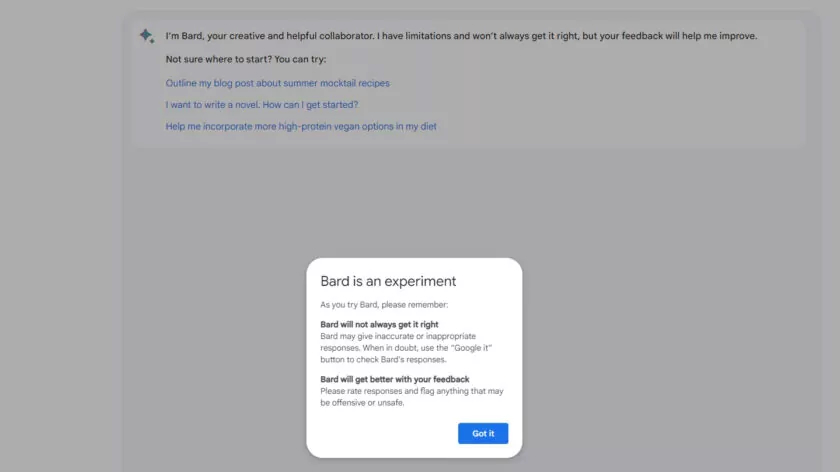This screenshot has height=472, width=840.
Task: Click 'Bard will not always get it right'
Action: [379, 324]
